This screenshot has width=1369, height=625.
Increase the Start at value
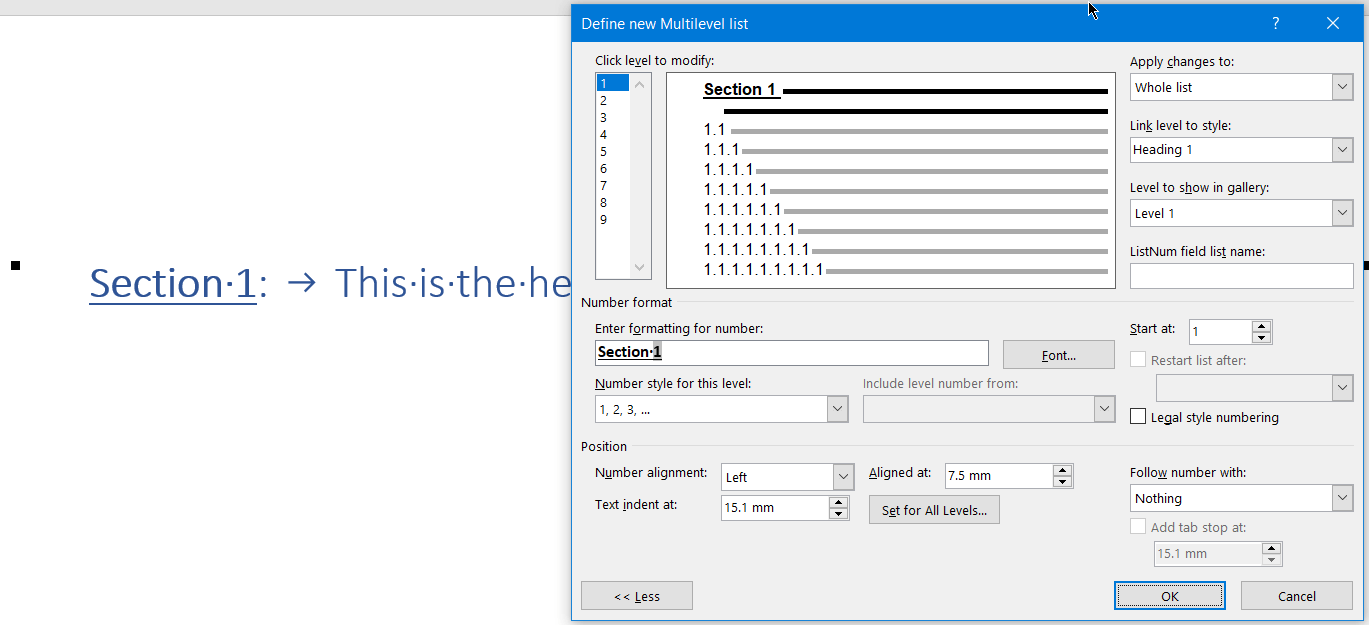1262,326
